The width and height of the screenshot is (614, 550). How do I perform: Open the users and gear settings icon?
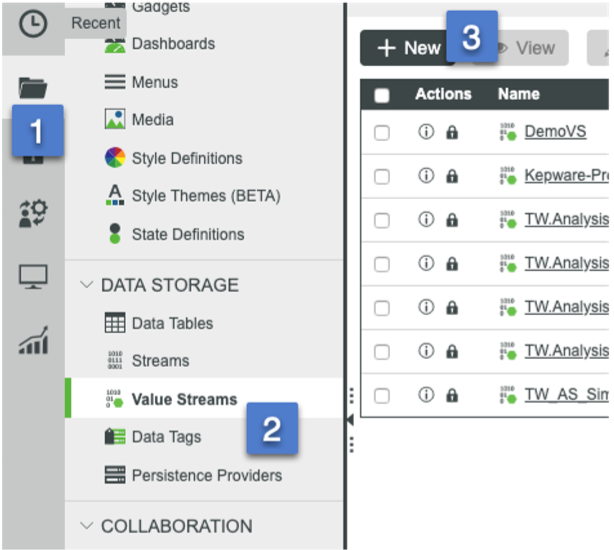click(33, 213)
